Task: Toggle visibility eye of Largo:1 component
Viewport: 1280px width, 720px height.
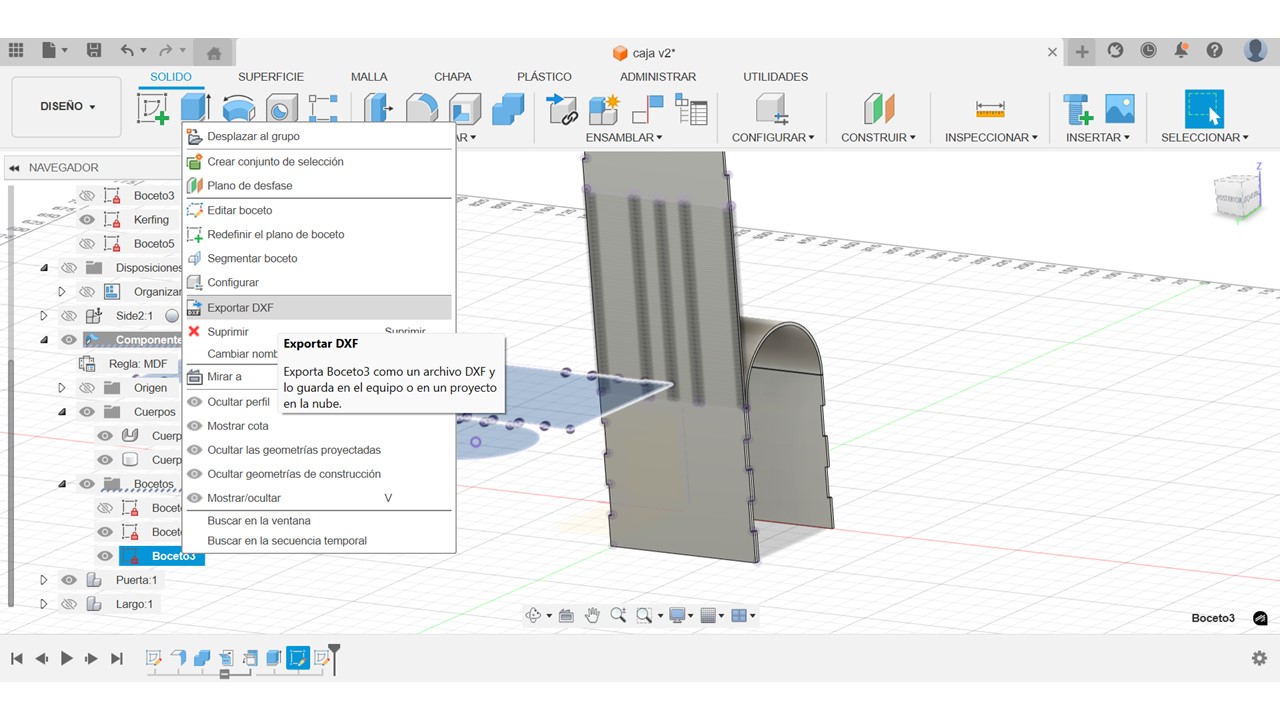Action: [x=69, y=604]
